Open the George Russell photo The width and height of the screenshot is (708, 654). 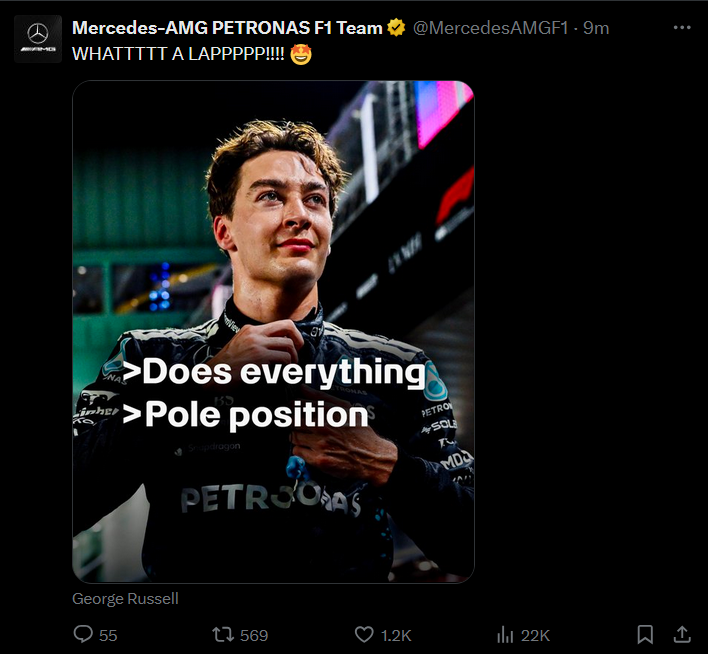(x=273, y=250)
